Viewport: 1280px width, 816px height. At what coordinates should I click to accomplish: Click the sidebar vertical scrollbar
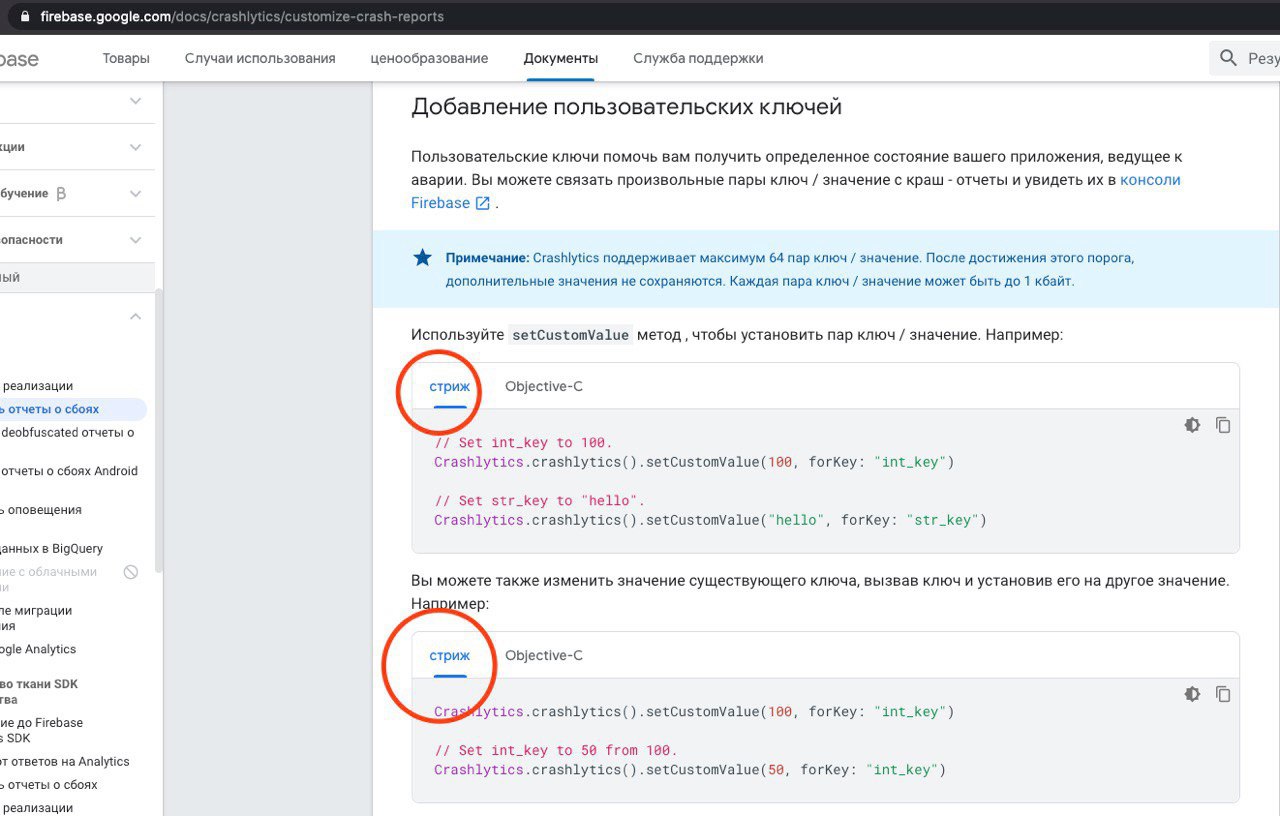click(159, 430)
